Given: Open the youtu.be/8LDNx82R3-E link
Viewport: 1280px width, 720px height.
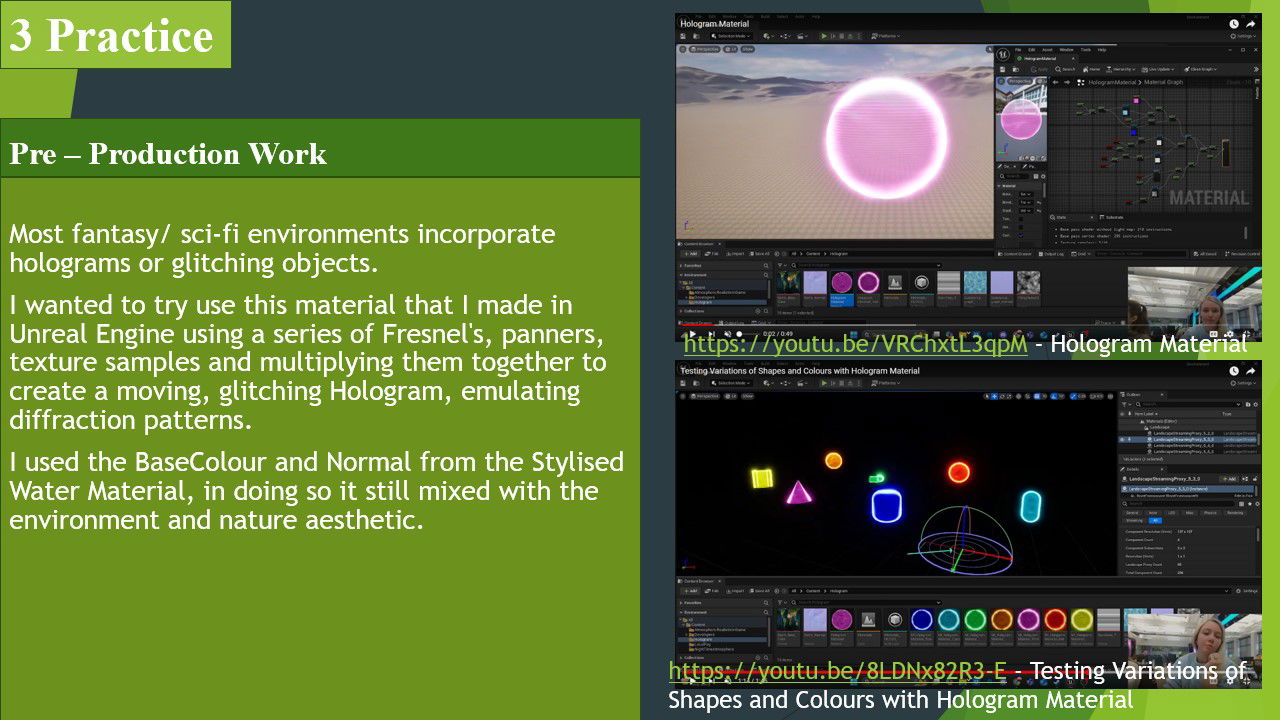Looking at the screenshot, I should pyautogui.click(x=837, y=670).
